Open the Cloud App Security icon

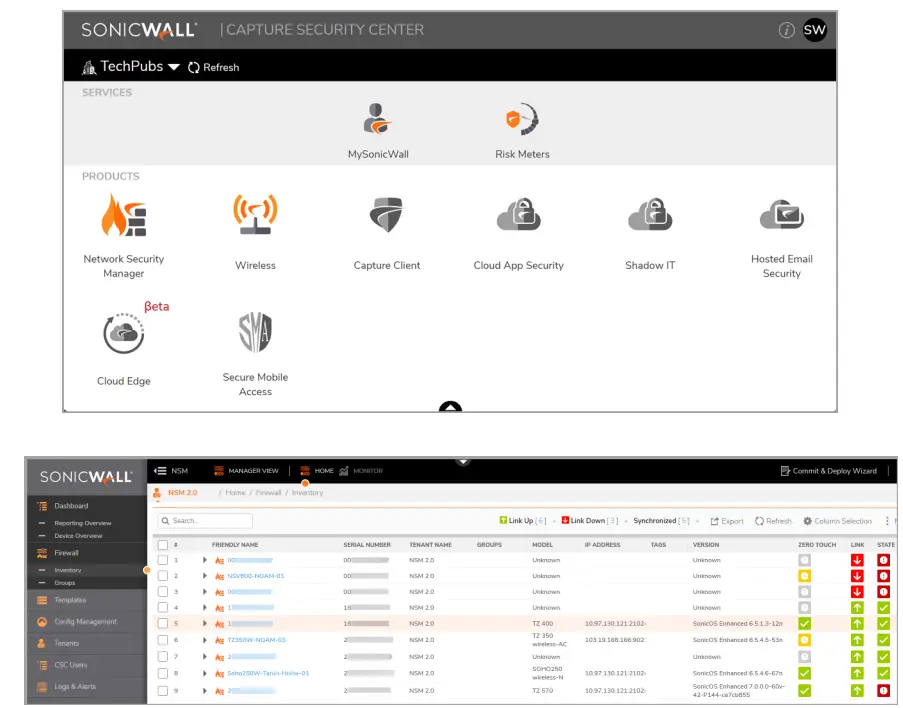pos(518,213)
